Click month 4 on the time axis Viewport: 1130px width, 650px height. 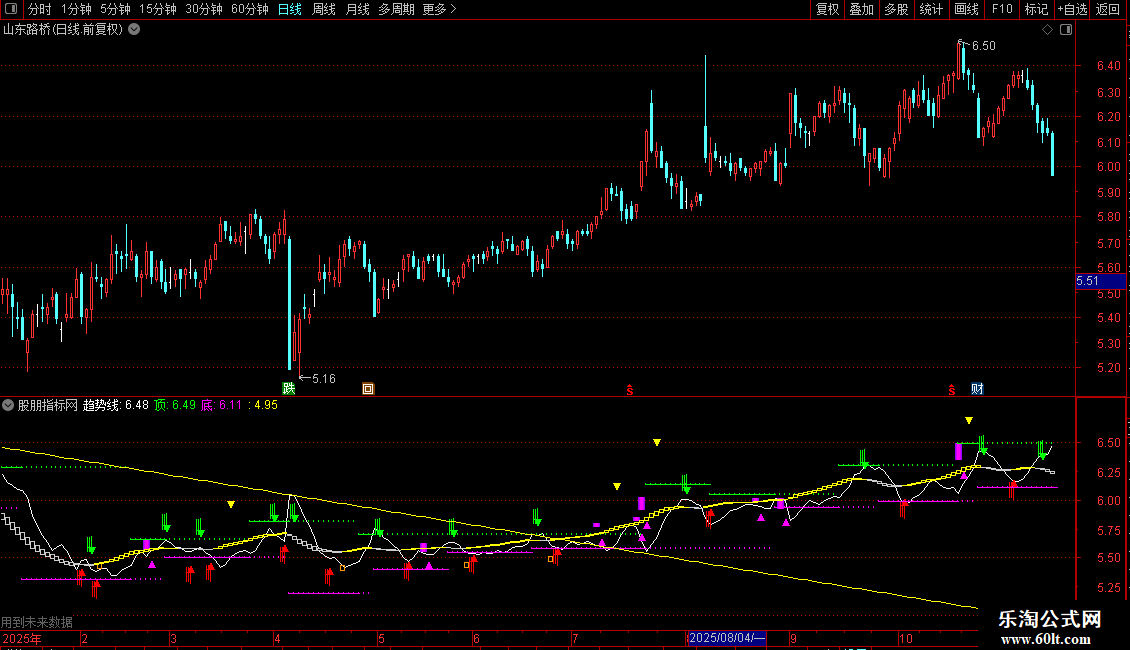coord(277,638)
